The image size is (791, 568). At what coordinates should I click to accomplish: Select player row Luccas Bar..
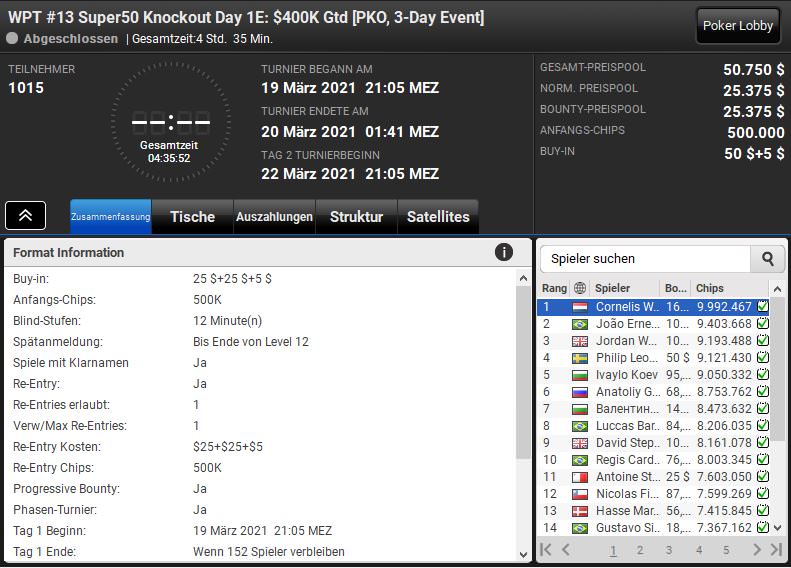[653, 426]
